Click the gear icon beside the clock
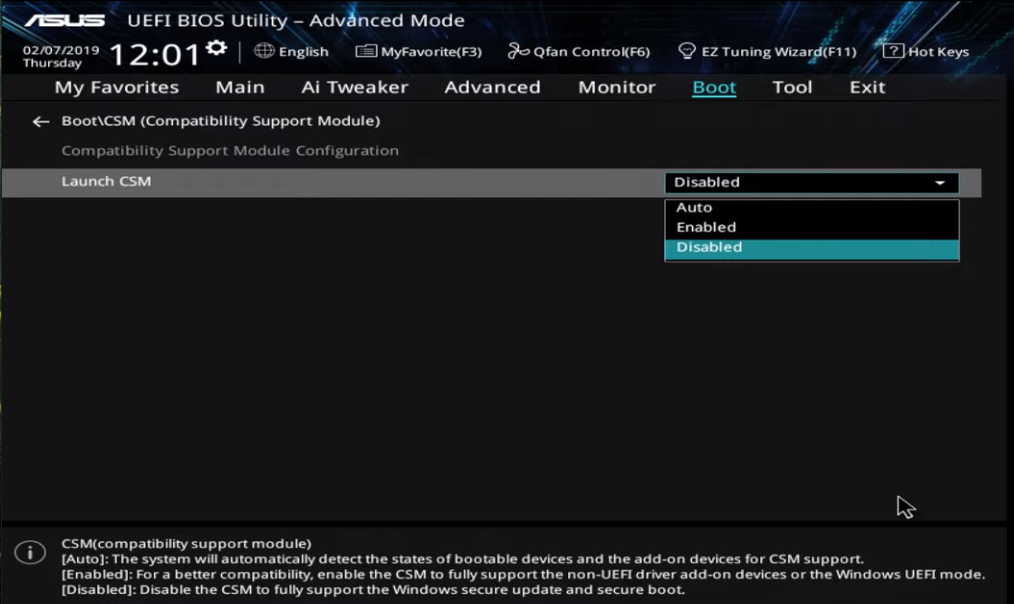This screenshot has height=604, width=1014. coord(216,48)
